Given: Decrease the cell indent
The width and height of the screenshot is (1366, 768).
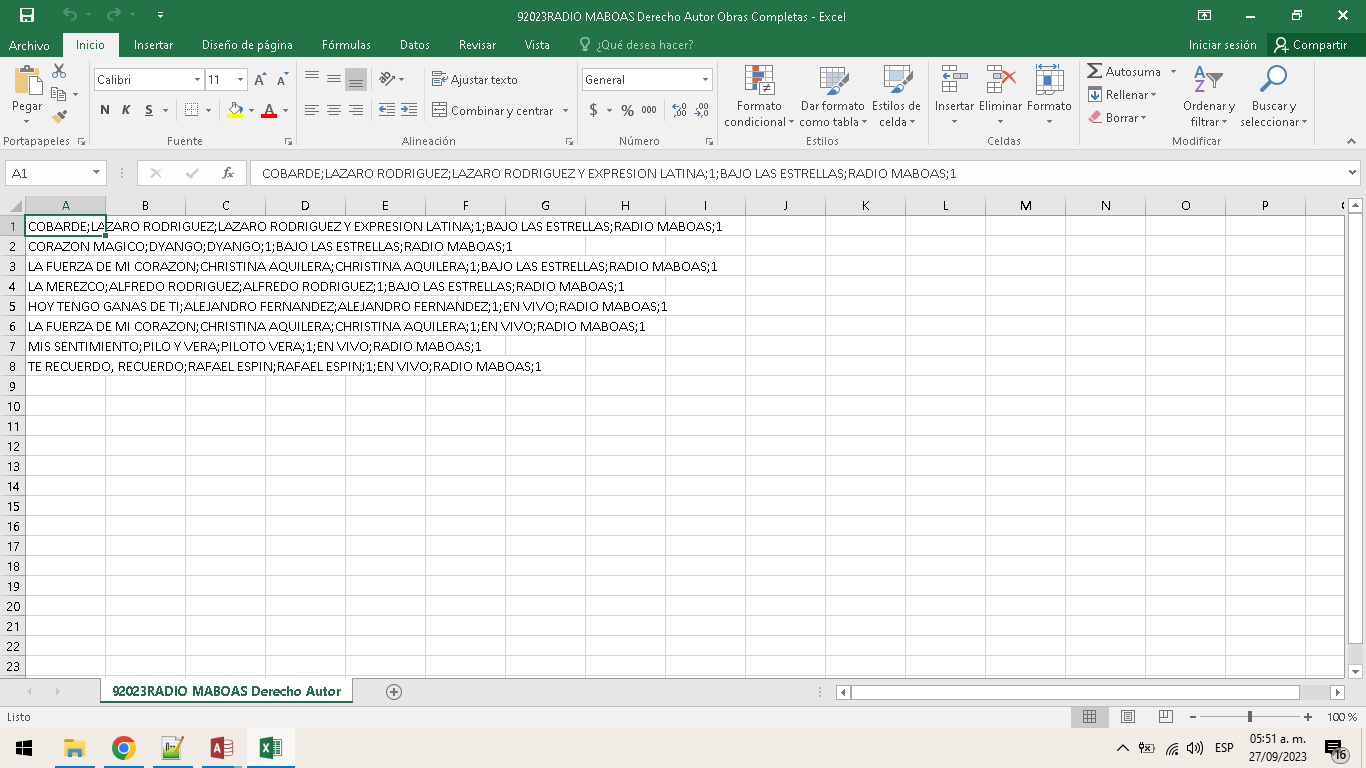Looking at the screenshot, I should [x=386, y=110].
